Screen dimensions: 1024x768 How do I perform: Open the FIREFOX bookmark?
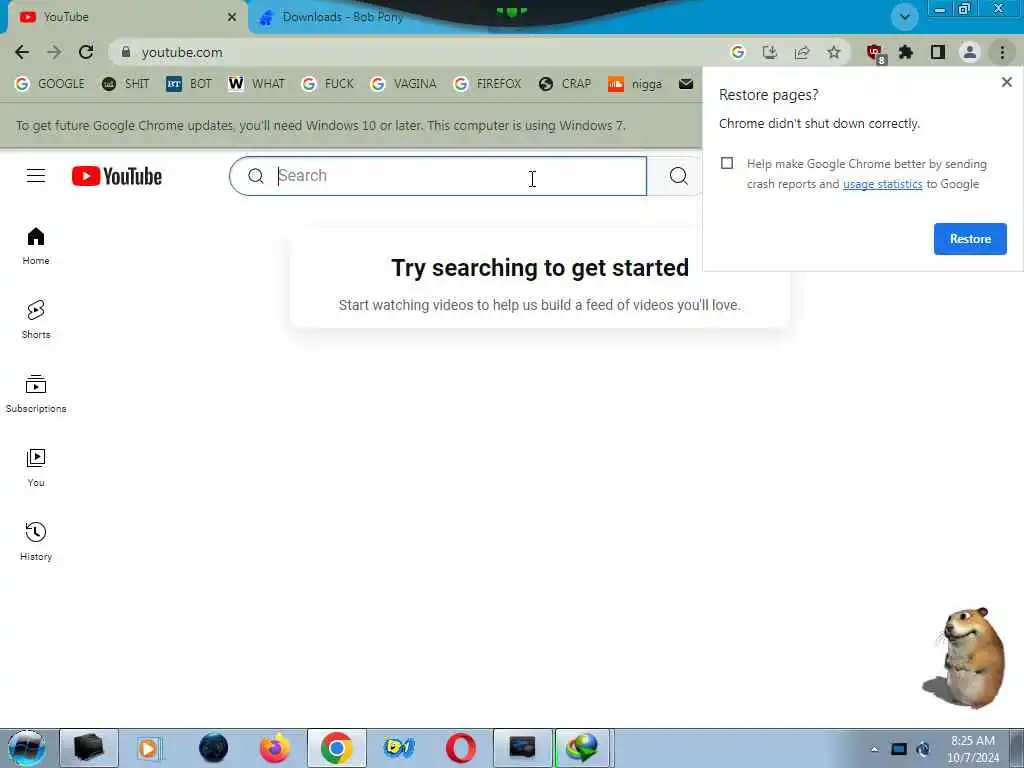[x=487, y=84]
